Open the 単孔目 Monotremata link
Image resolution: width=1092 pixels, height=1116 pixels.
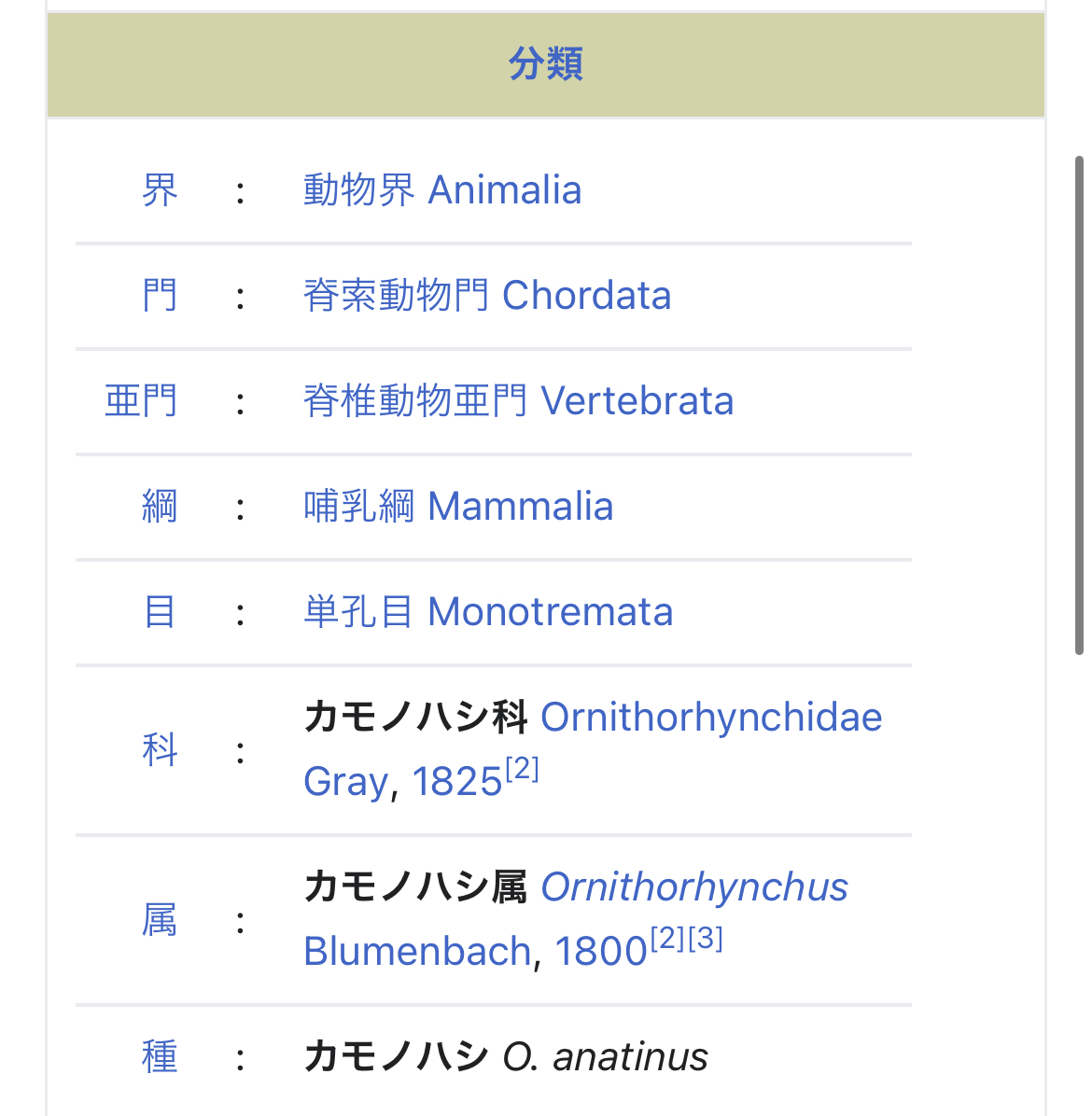point(488,612)
